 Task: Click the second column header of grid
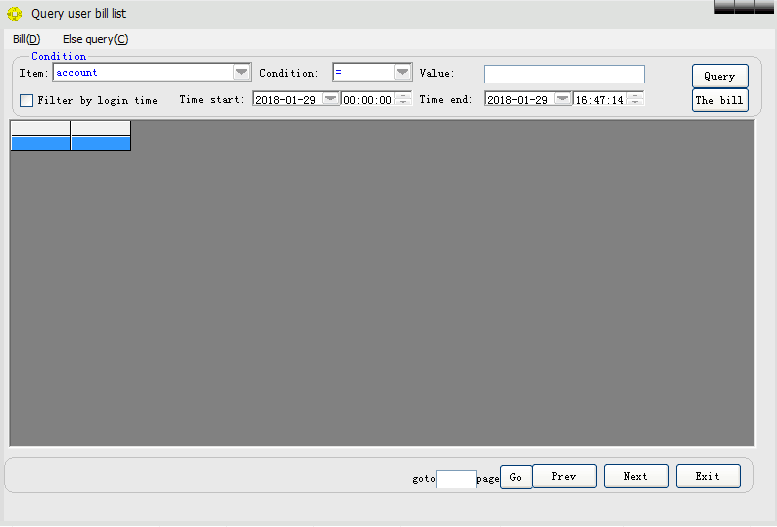[x=101, y=128]
